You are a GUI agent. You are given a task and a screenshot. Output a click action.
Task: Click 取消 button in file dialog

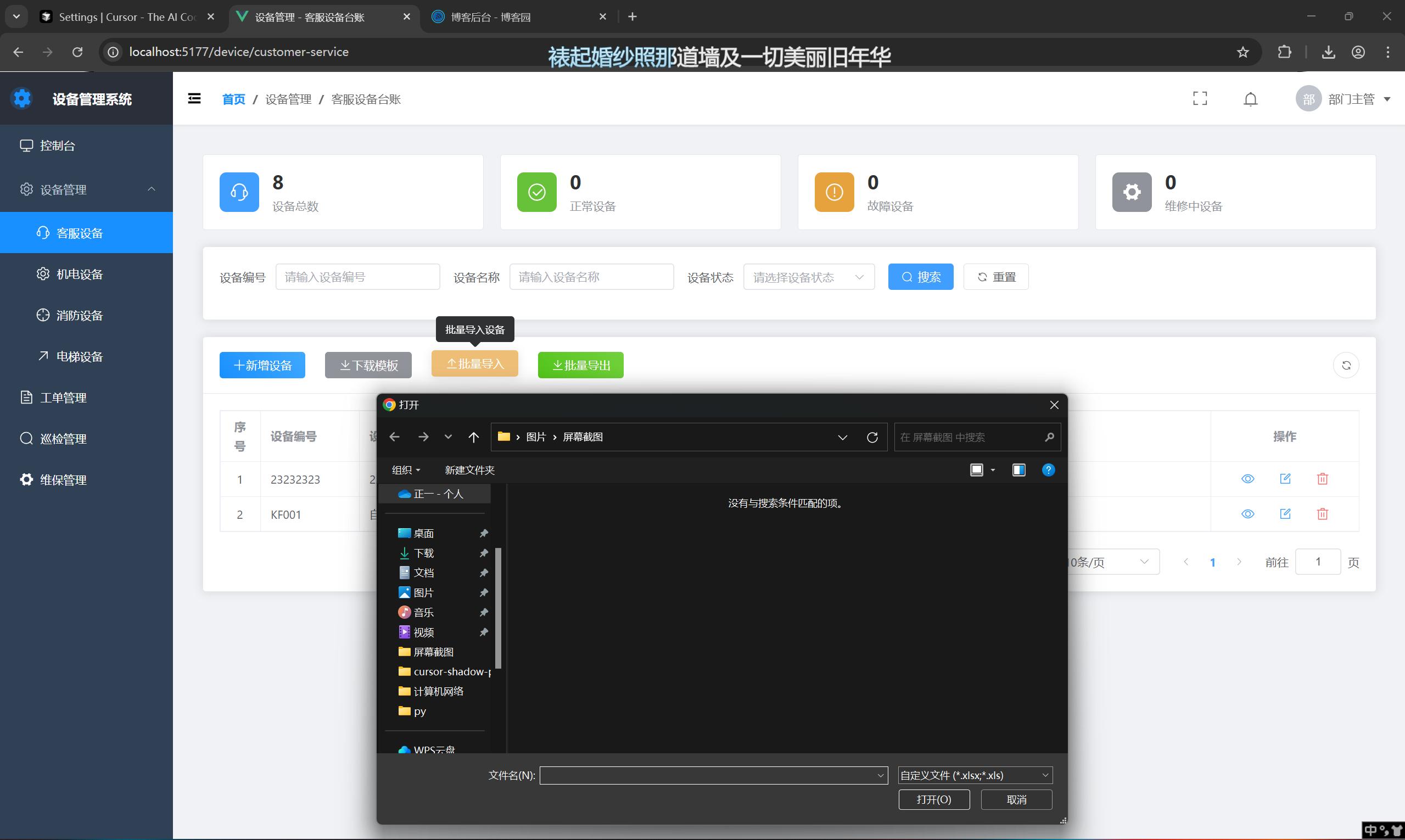(1016, 799)
